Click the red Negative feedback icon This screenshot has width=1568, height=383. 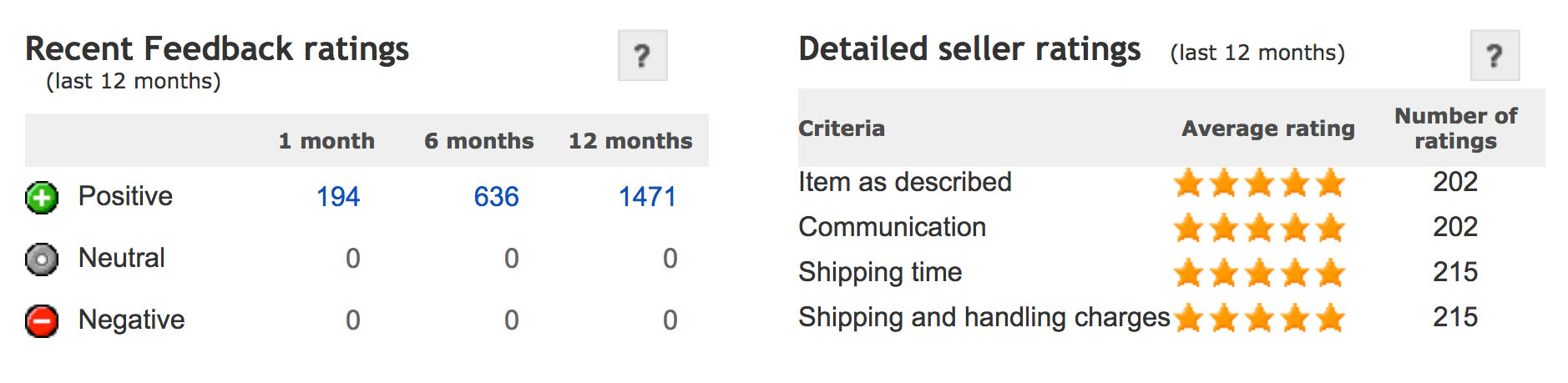click(x=42, y=321)
